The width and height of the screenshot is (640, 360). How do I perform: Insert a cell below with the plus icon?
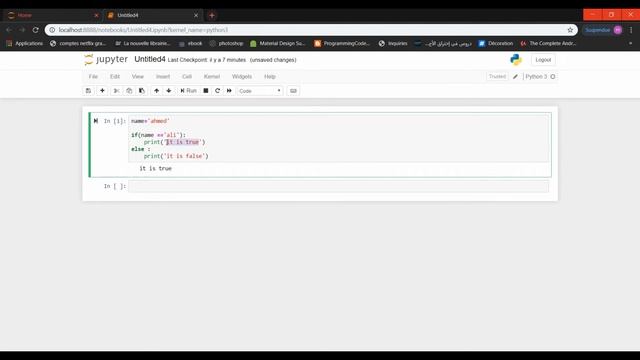point(102,91)
